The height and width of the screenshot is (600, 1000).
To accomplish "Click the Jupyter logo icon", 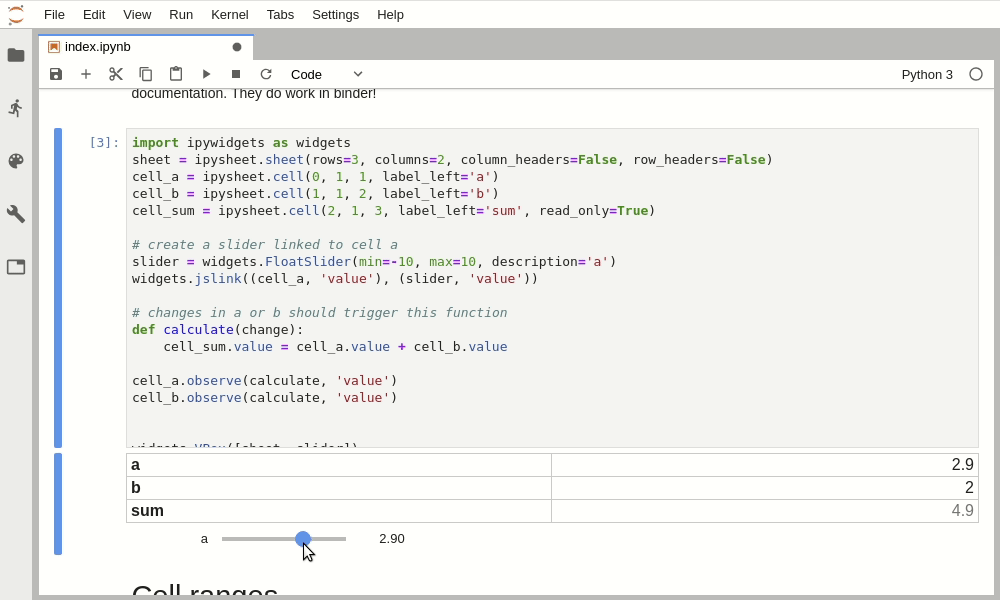I will coord(16,14).
